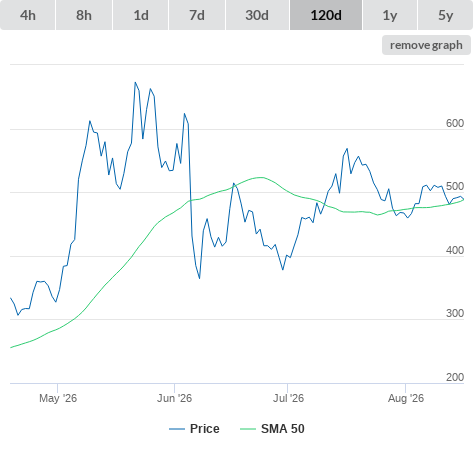Image resolution: width=474 pixels, height=455 pixels.
Task: Click the blue Price legend line marker
Action: pyautogui.click(x=177, y=429)
